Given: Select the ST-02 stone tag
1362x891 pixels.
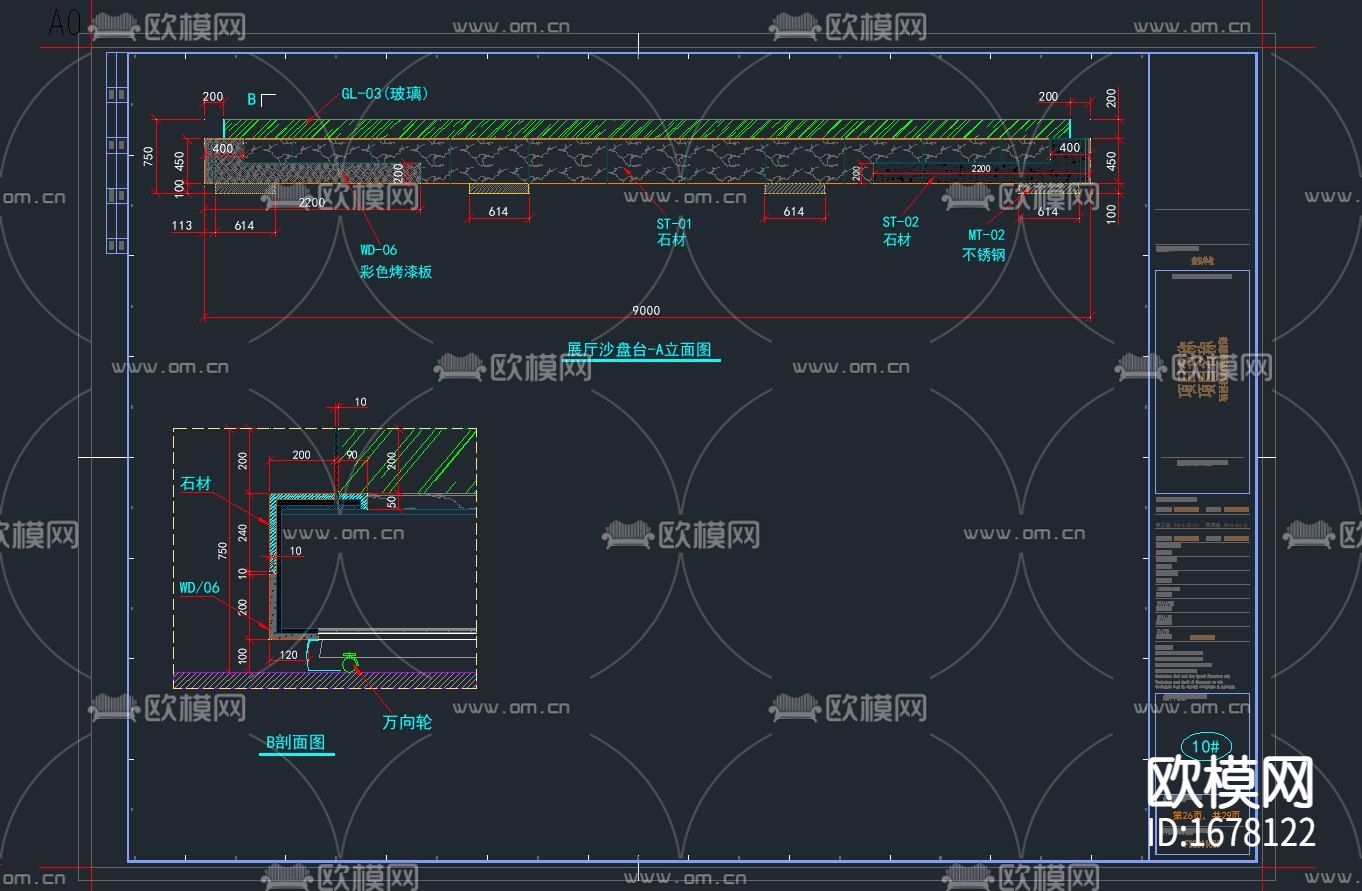Looking at the screenshot, I should click(900, 222).
